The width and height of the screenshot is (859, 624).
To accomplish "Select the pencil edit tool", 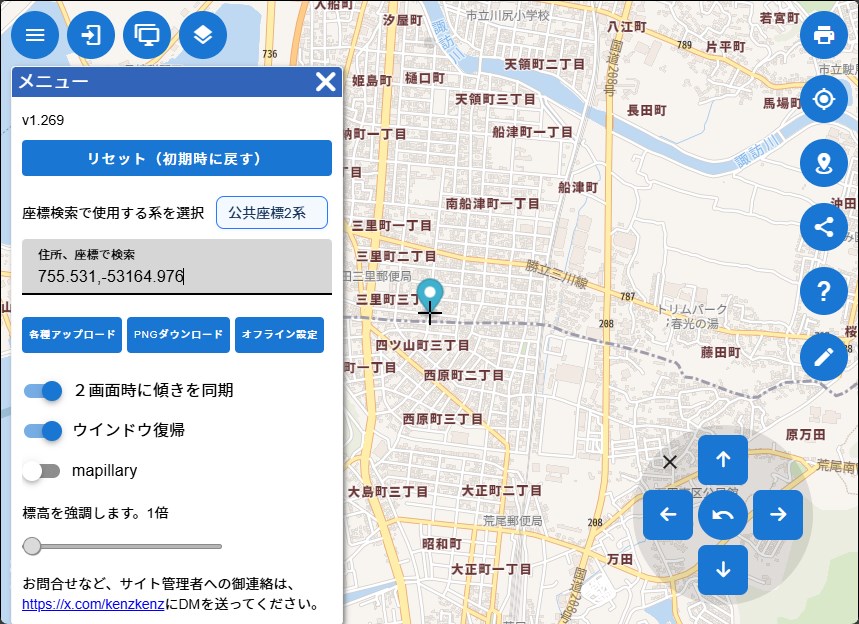I will pos(824,356).
